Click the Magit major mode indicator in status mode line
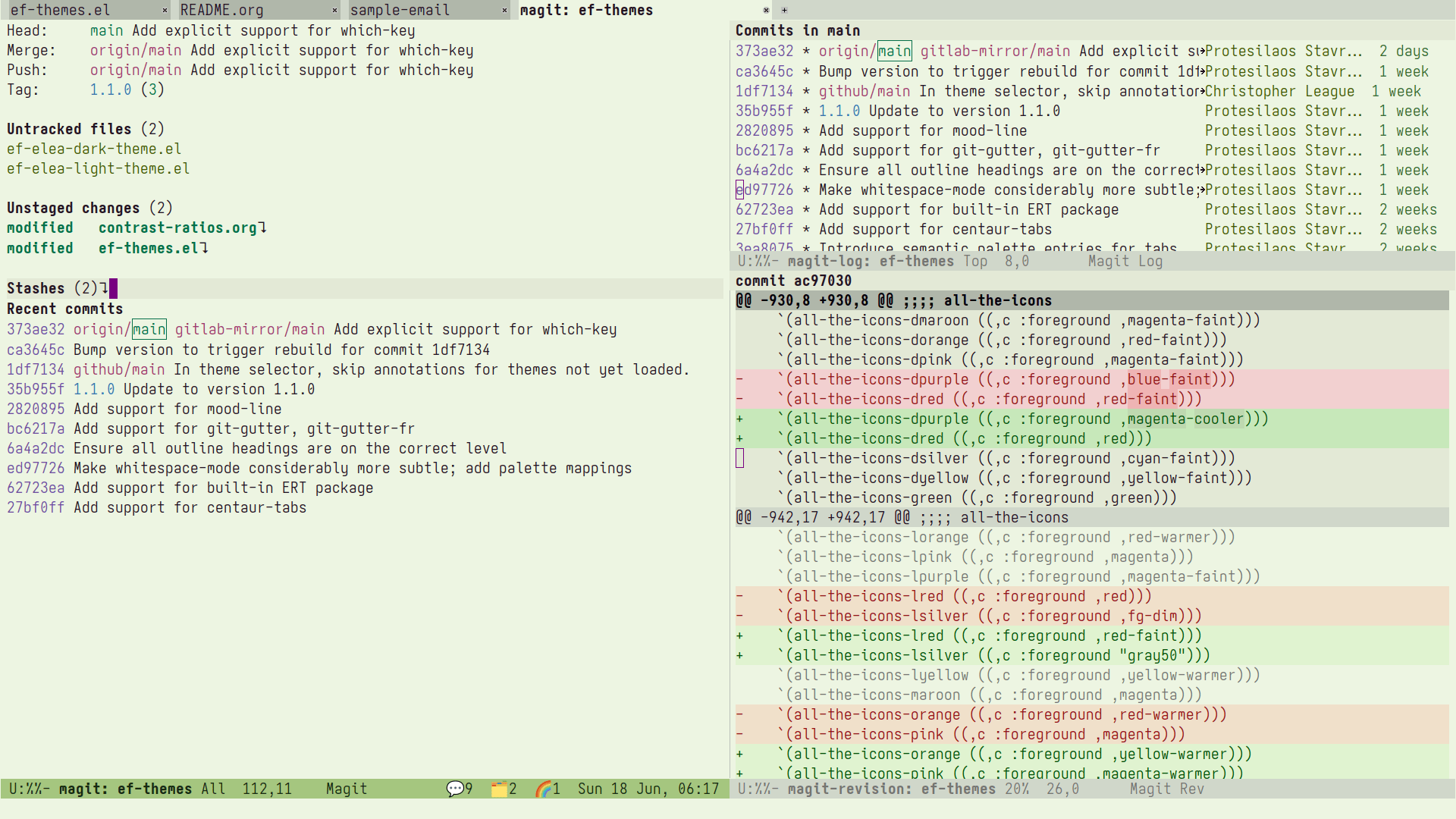 point(347,789)
